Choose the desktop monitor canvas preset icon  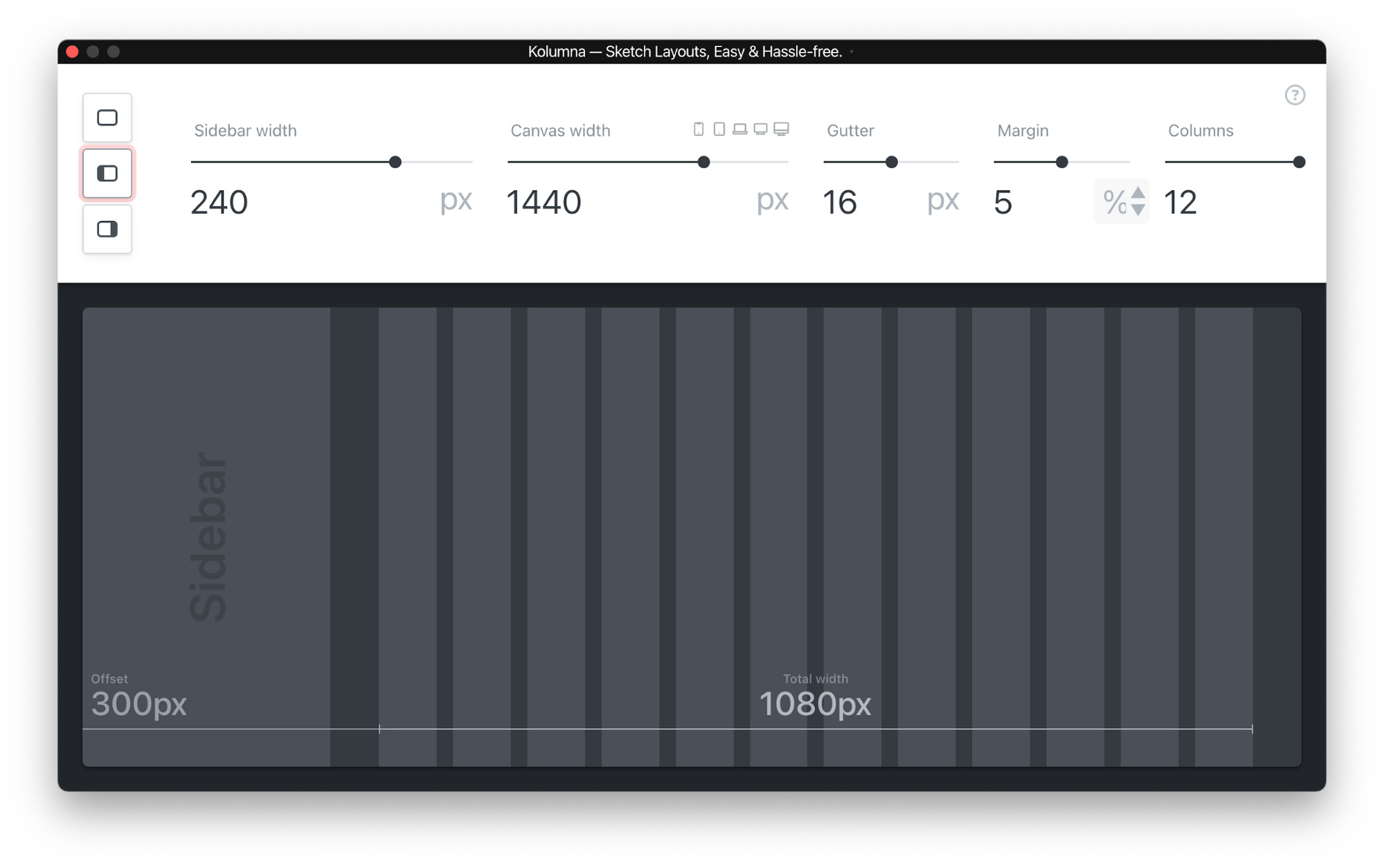(760, 129)
